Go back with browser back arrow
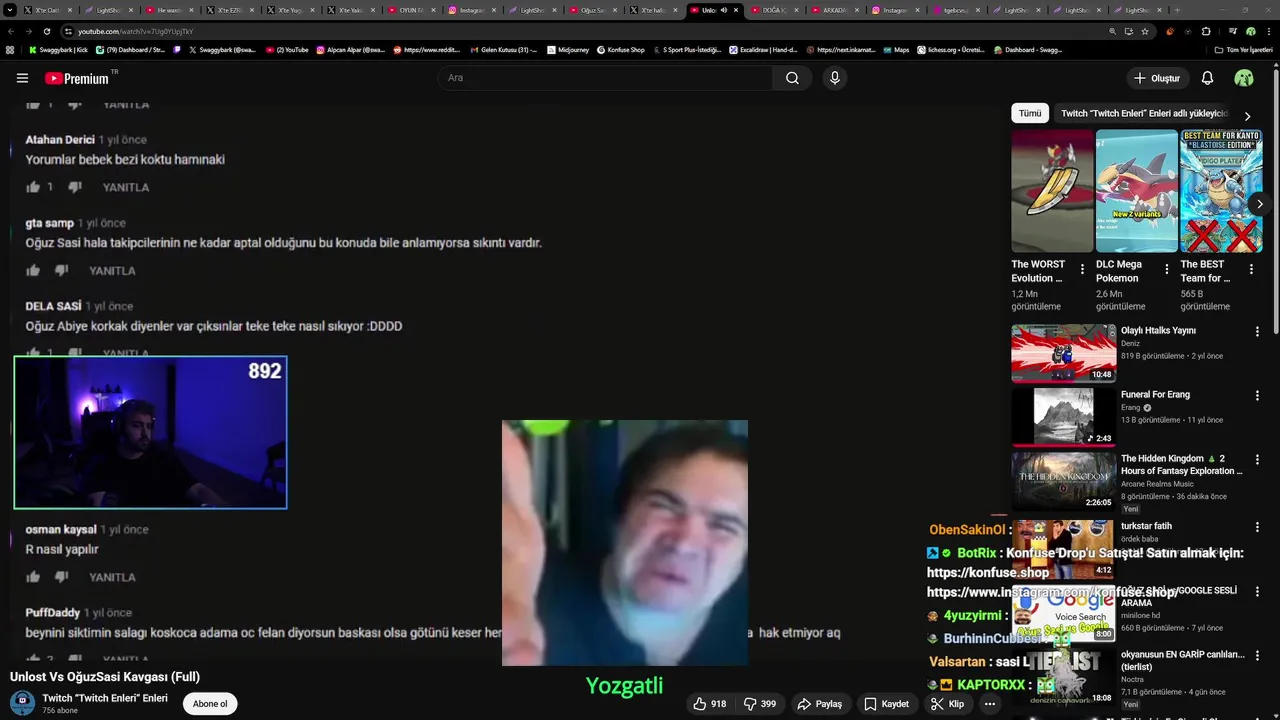The image size is (1280, 720). (x=10, y=31)
